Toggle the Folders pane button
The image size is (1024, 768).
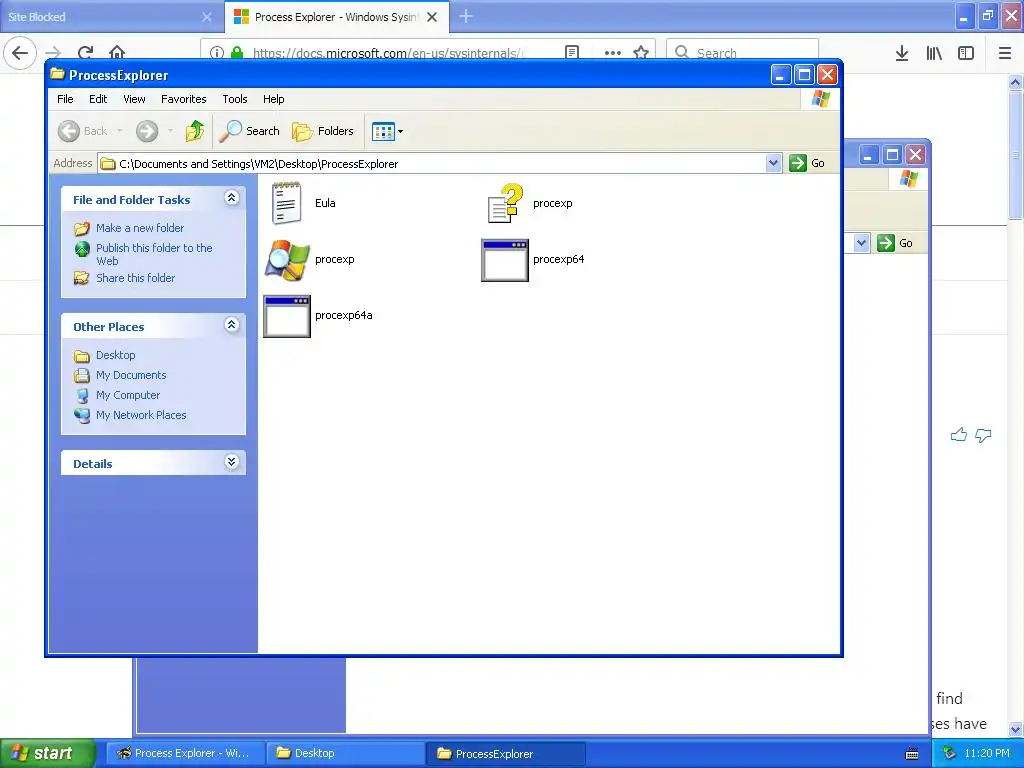[x=323, y=131]
